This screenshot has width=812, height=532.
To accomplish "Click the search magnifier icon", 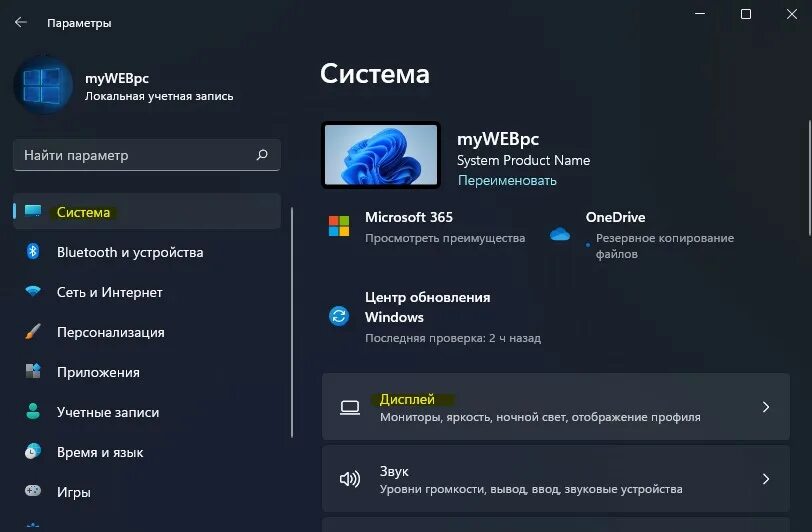I will pos(262,154).
